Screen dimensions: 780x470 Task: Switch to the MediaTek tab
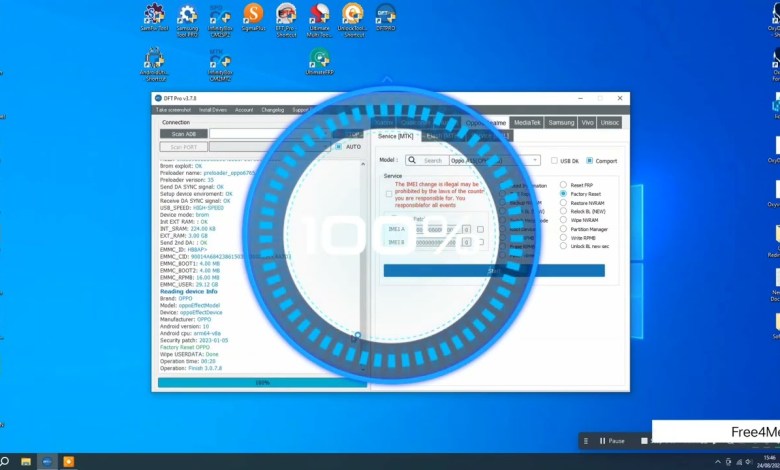point(526,122)
